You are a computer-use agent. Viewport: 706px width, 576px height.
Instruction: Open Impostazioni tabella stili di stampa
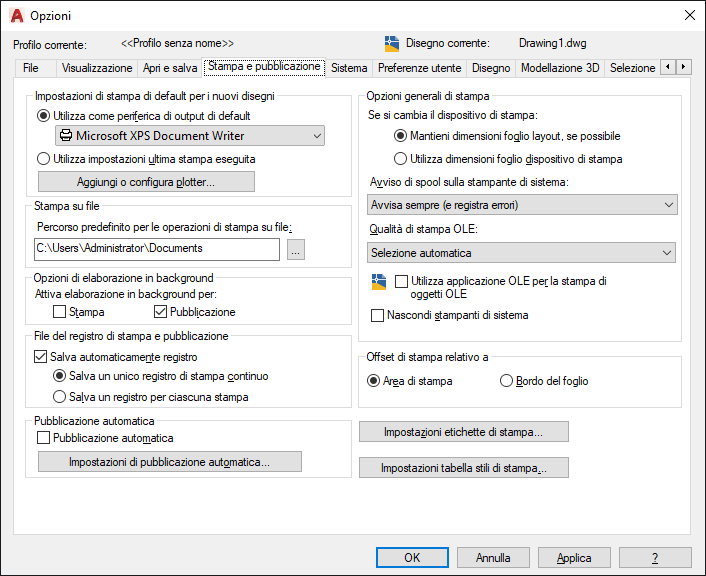[x=464, y=468]
